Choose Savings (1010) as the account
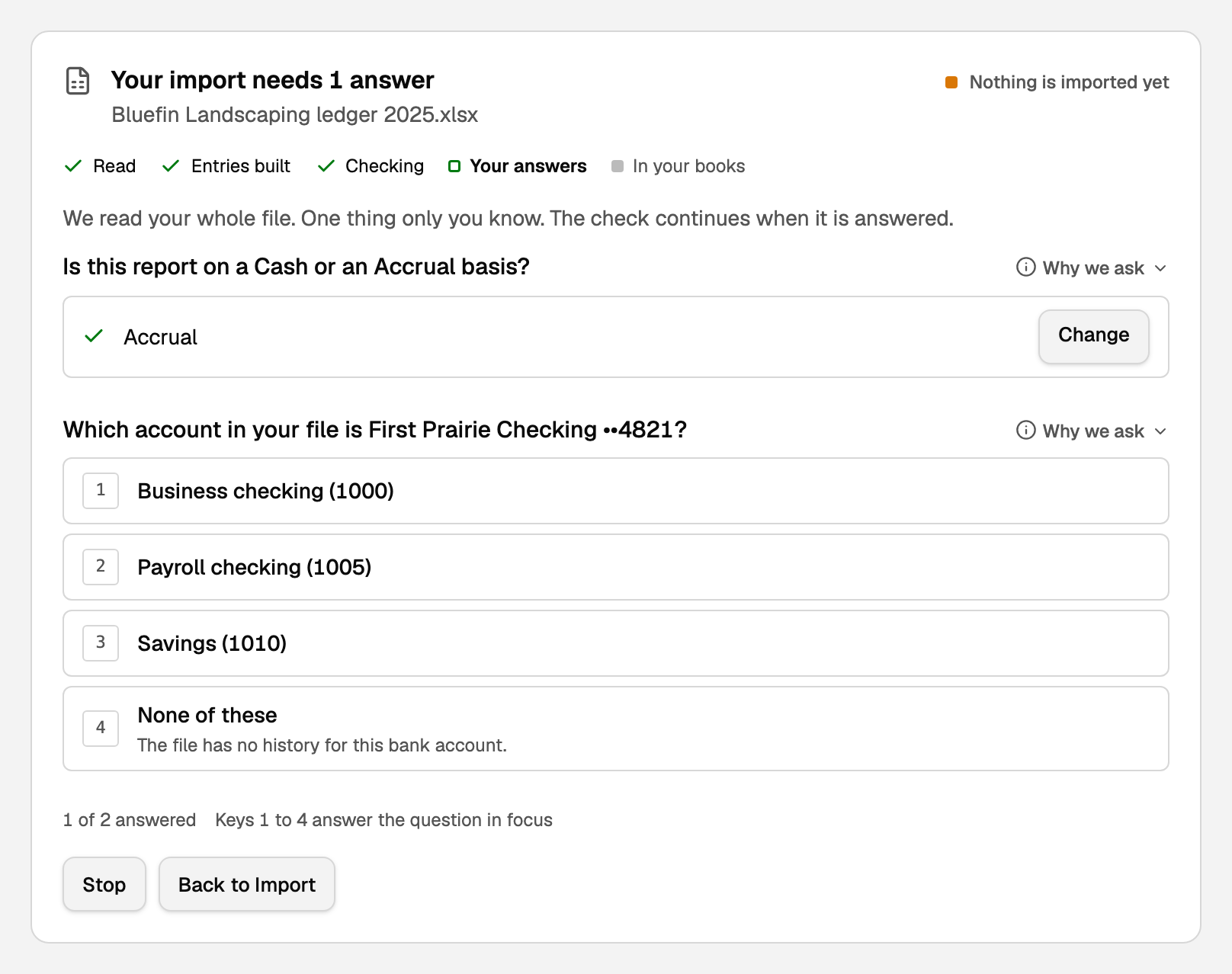This screenshot has width=1232, height=974. point(616,643)
